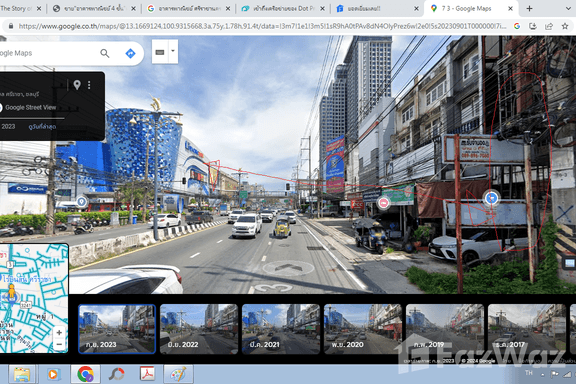Screen dimensions: 576x384
Task: Expand the input tool dropdown arrow
Action: pos(173,51)
